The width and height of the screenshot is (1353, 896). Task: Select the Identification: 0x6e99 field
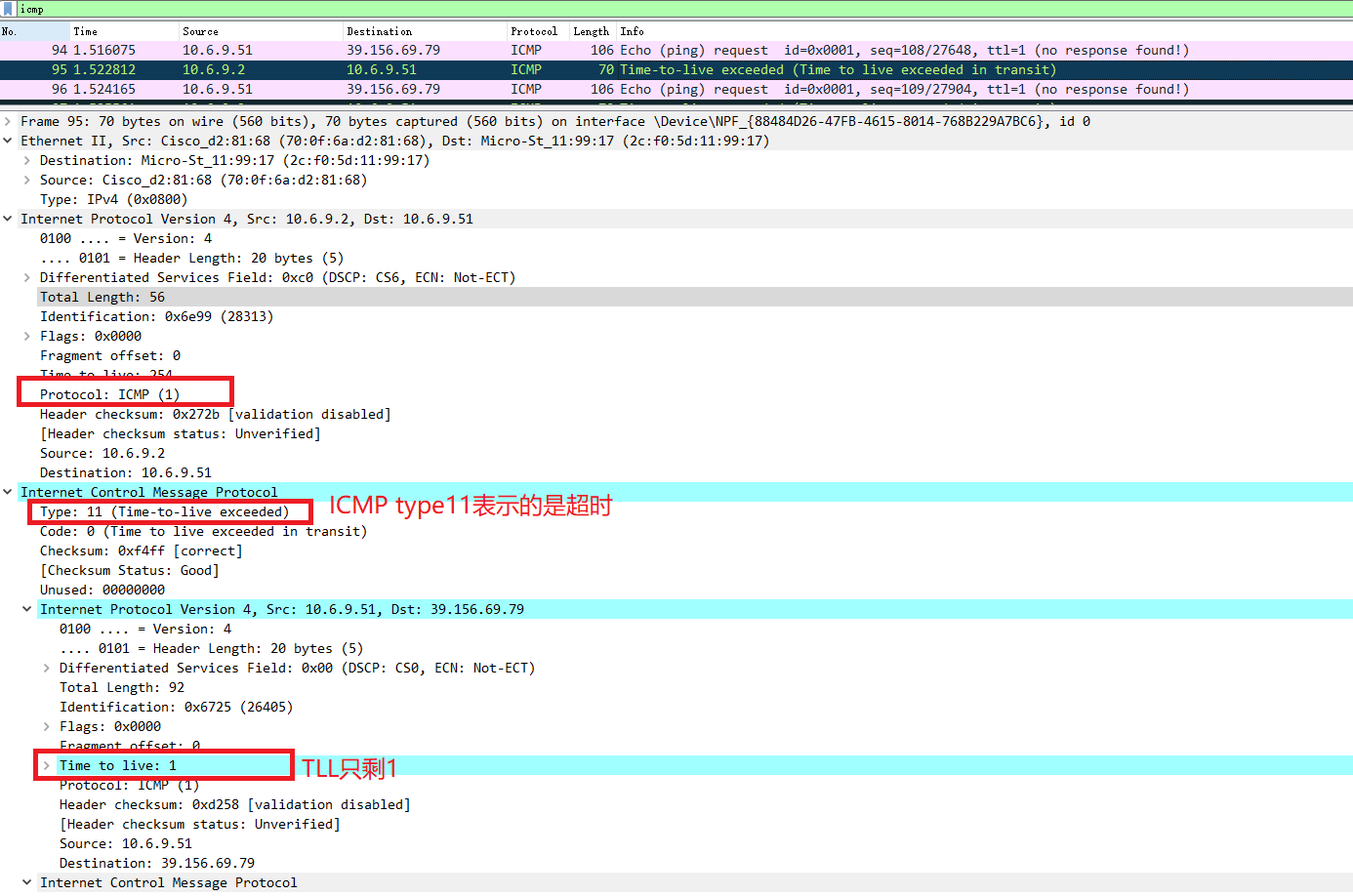[x=146, y=316]
